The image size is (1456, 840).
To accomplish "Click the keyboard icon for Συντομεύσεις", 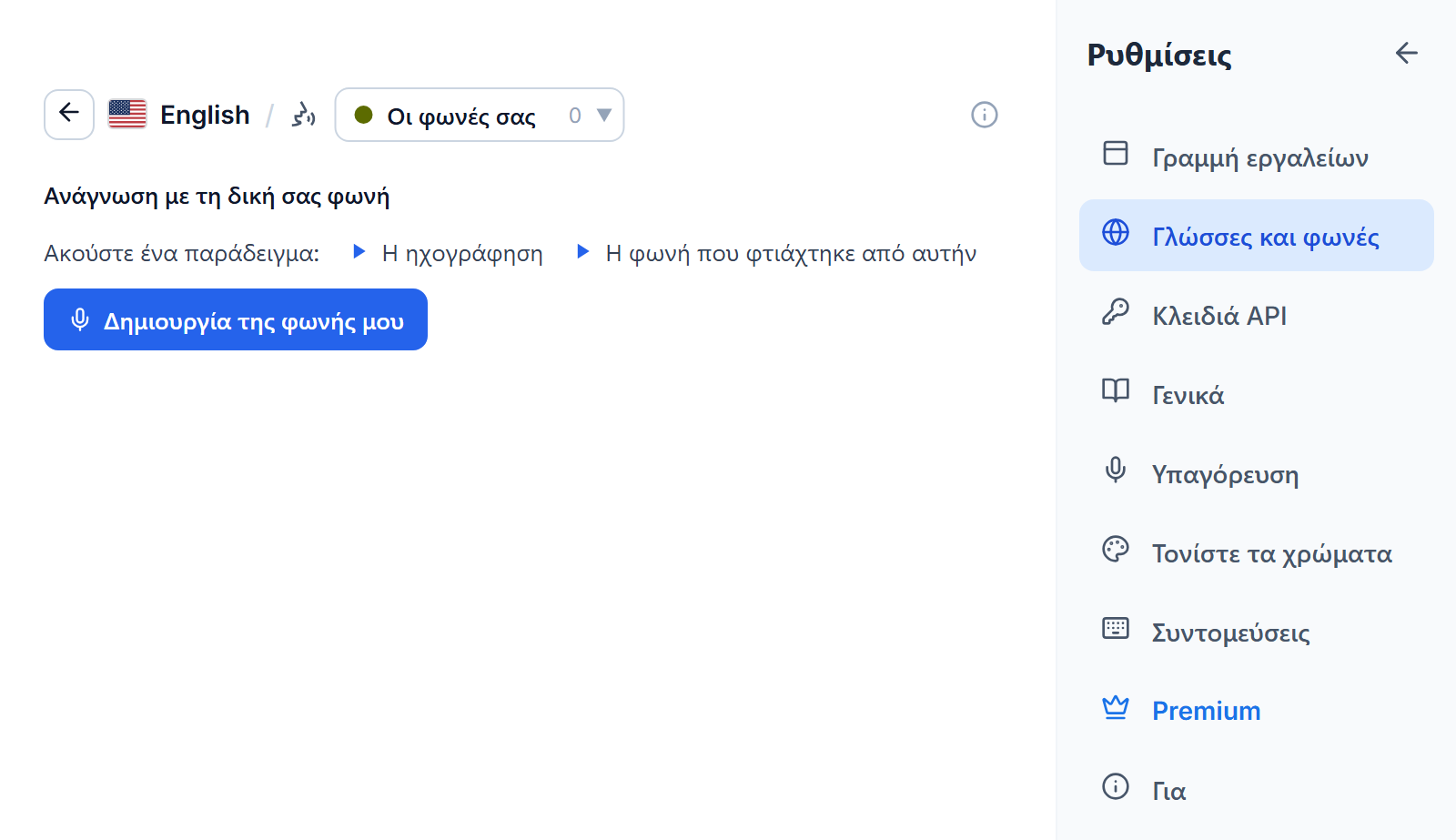I will tap(1116, 628).
